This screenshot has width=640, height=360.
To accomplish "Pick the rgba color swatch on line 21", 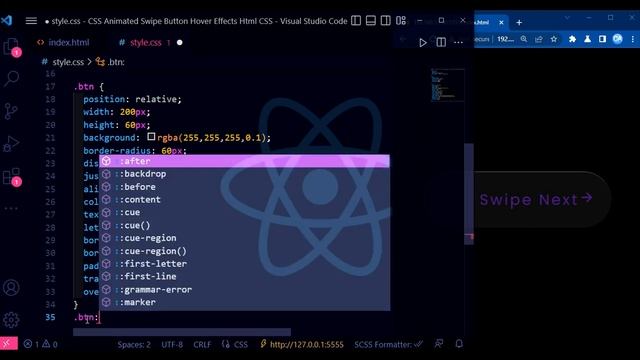I will click(x=151, y=137).
